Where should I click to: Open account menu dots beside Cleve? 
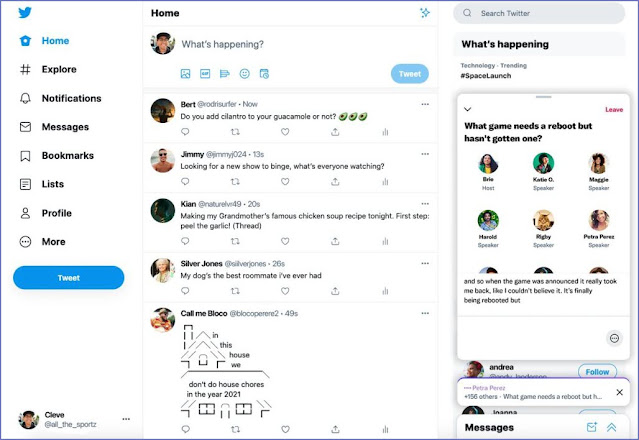coord(126,419)
